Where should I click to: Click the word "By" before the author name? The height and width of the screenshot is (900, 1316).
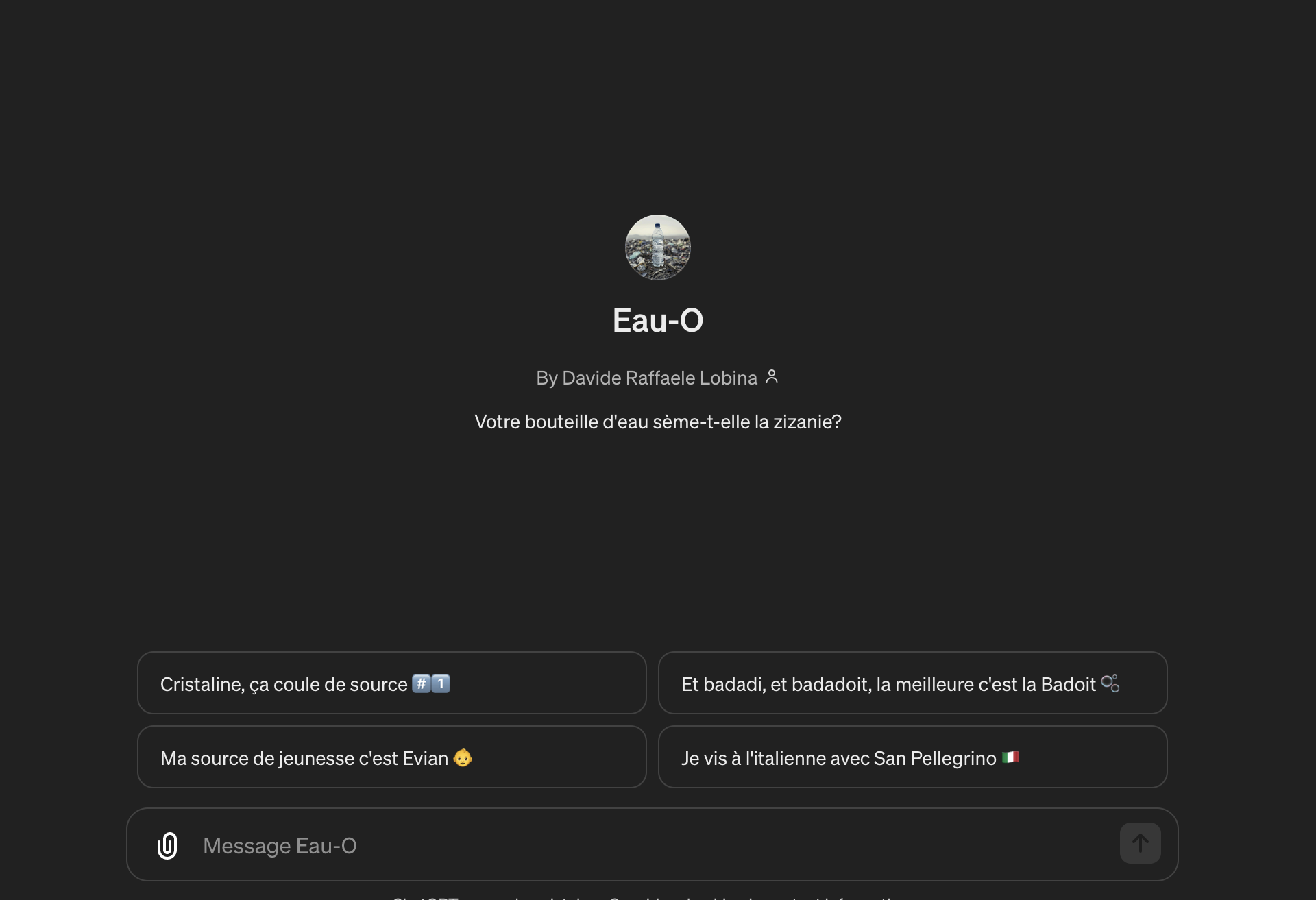tap(546, 378)
